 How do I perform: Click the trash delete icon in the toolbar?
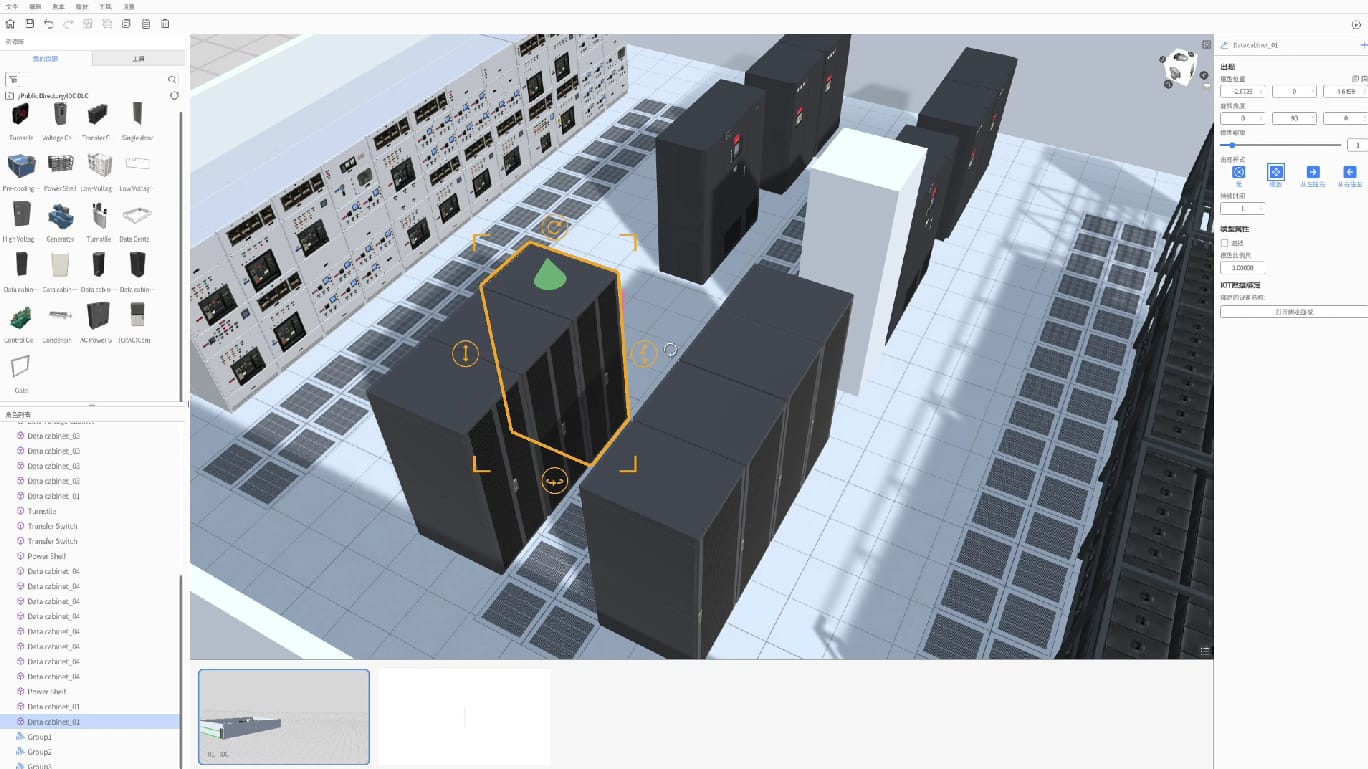point(165,24)
